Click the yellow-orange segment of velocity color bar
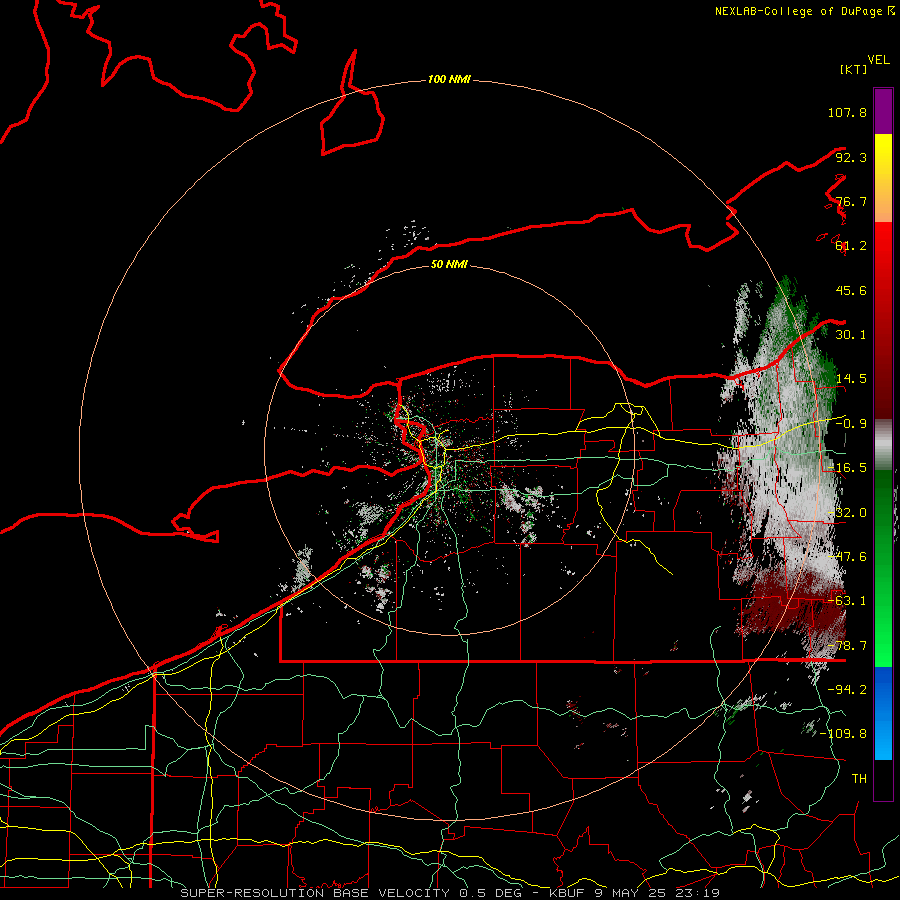 point(883,178)
